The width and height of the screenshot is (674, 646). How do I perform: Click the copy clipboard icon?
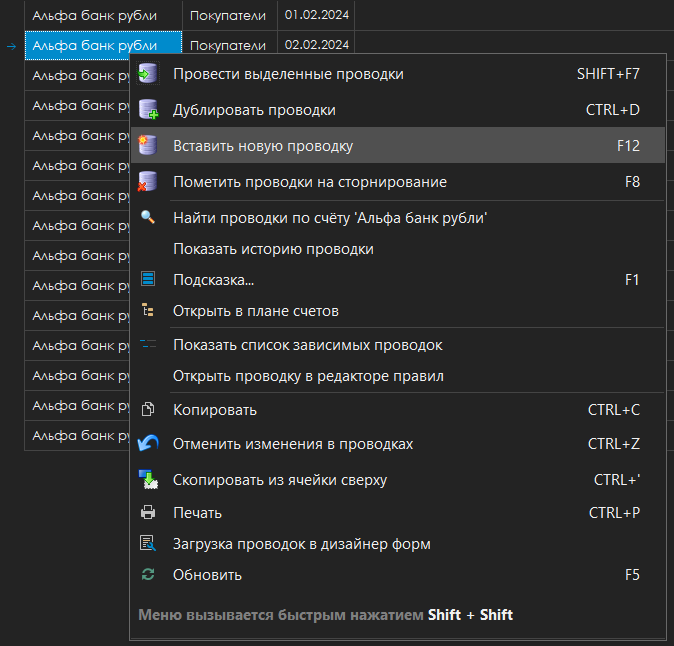pos(148,409)
